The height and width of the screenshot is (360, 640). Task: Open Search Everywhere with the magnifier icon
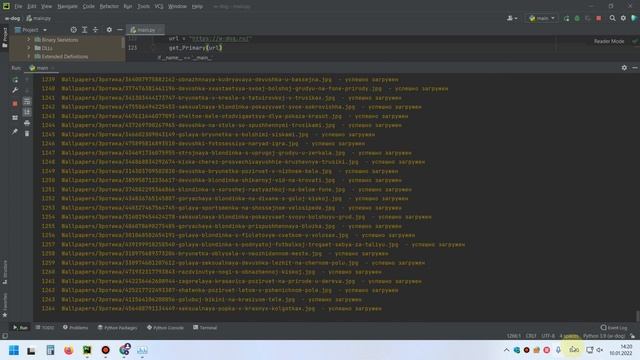(612, 18)
